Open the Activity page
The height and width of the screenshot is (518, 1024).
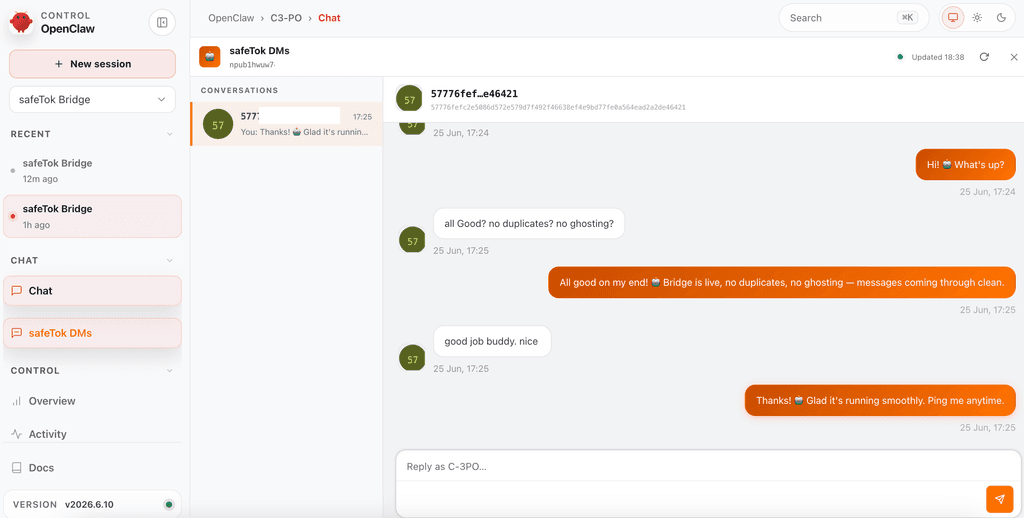coord(92,434)
